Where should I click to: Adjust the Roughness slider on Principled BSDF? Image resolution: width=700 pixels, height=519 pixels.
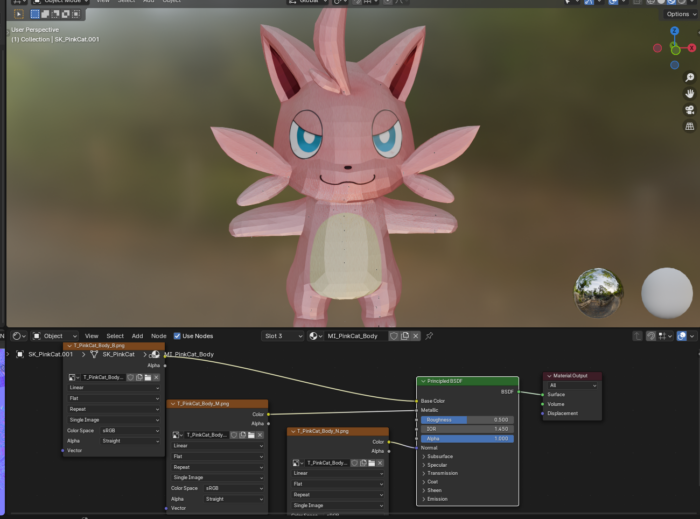click(467, 419)
